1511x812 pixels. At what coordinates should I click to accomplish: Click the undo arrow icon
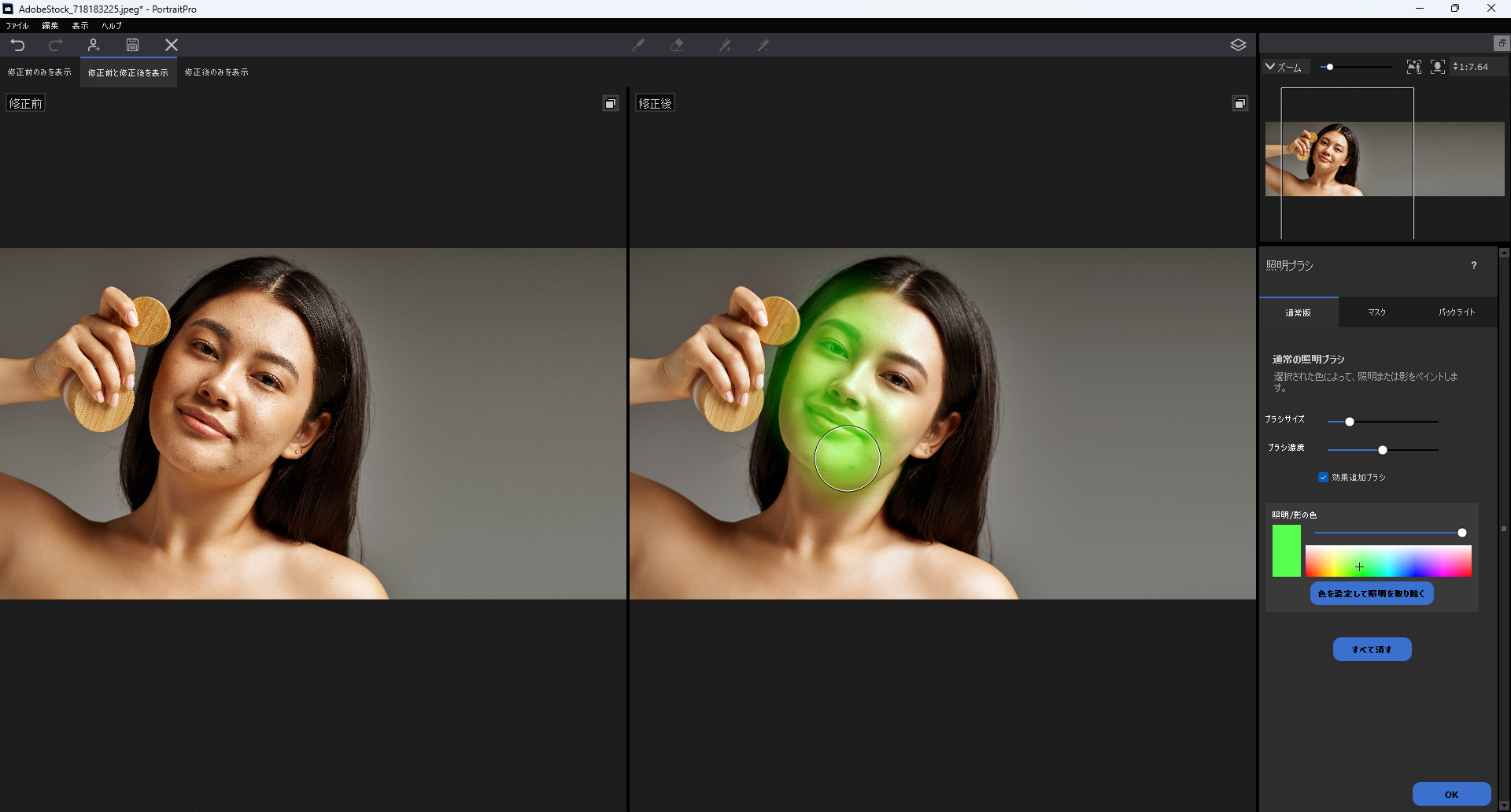coord(17,45)
